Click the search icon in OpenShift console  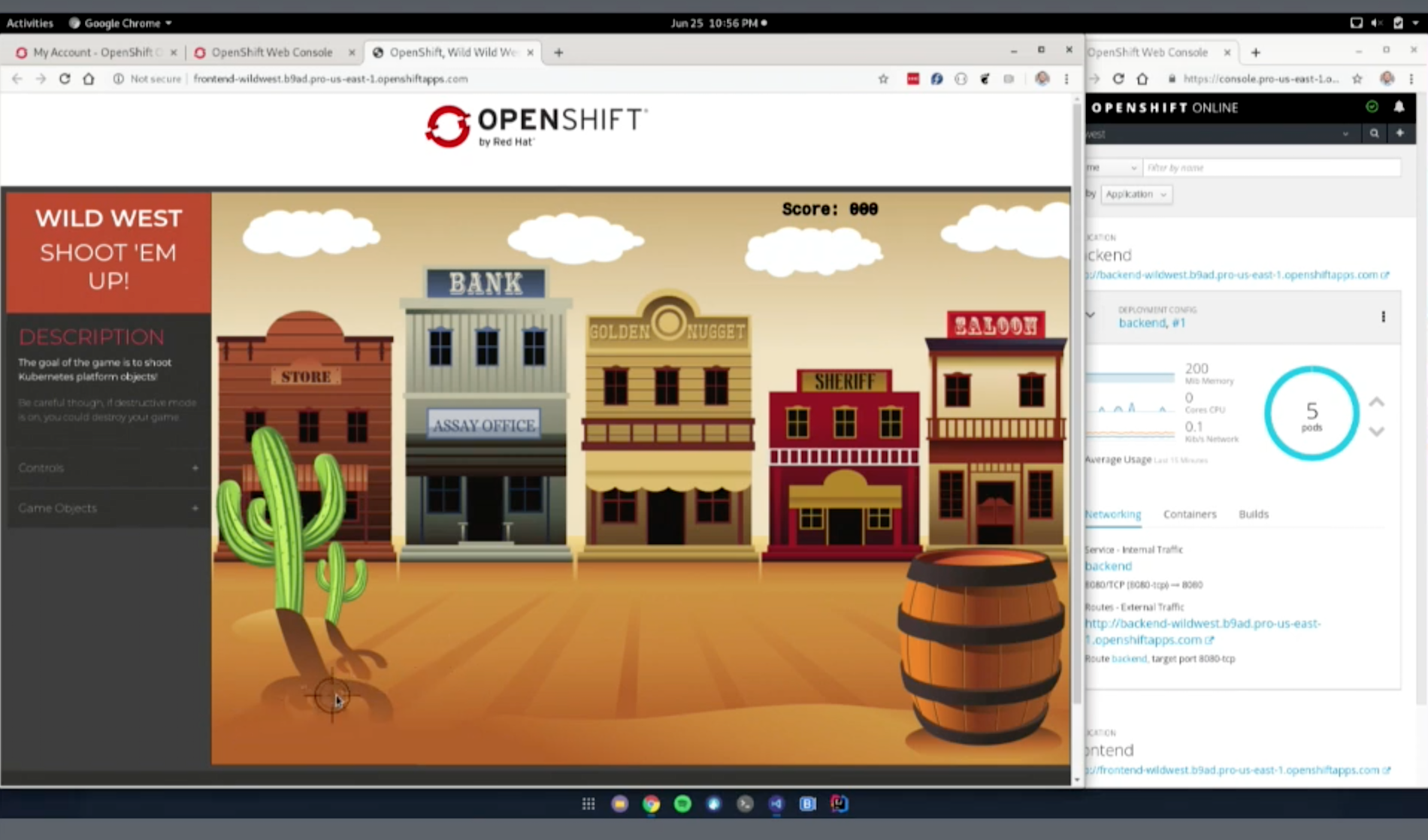click(1374, 134)
